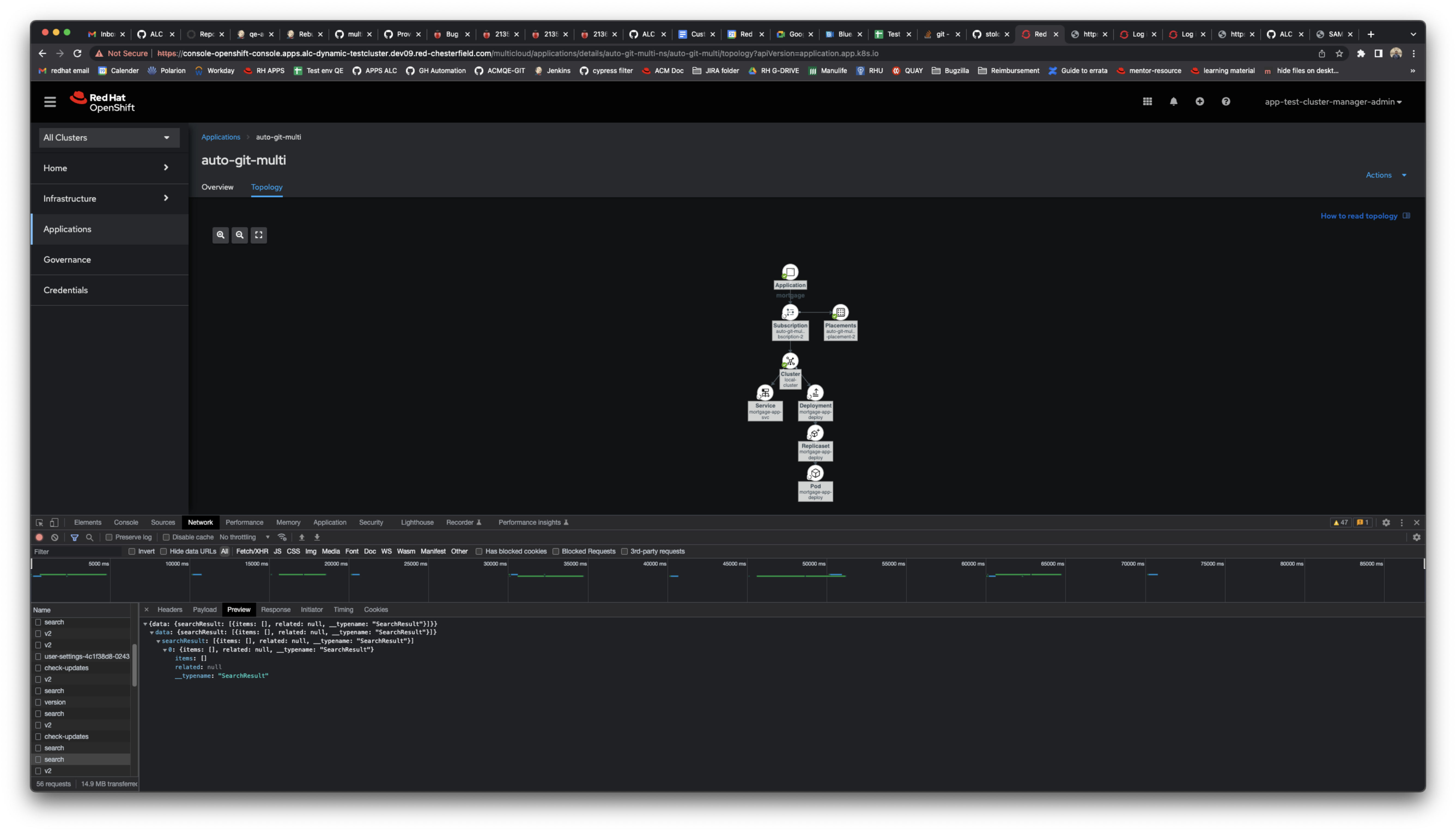Open the No throttling dropdown

click(245, 537)
